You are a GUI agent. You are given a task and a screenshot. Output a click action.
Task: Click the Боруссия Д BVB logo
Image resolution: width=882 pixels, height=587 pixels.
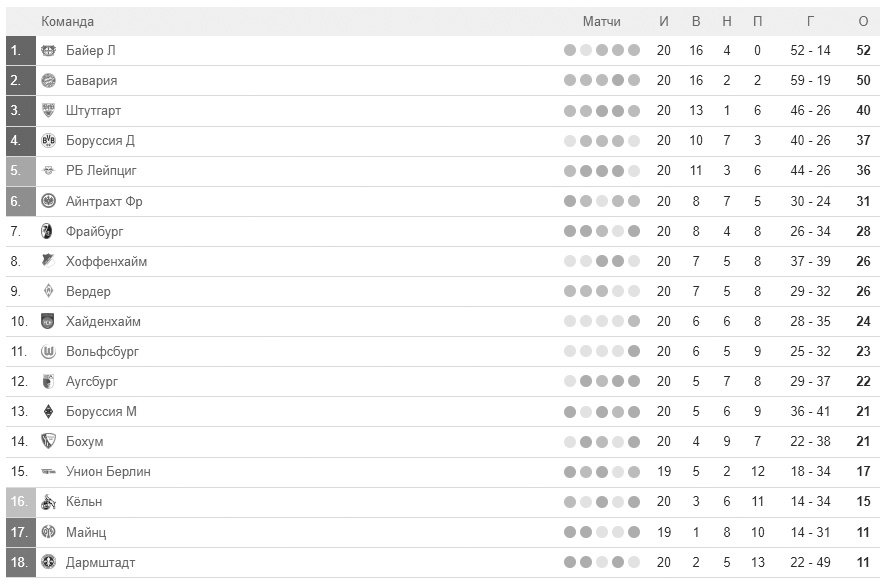48,141
